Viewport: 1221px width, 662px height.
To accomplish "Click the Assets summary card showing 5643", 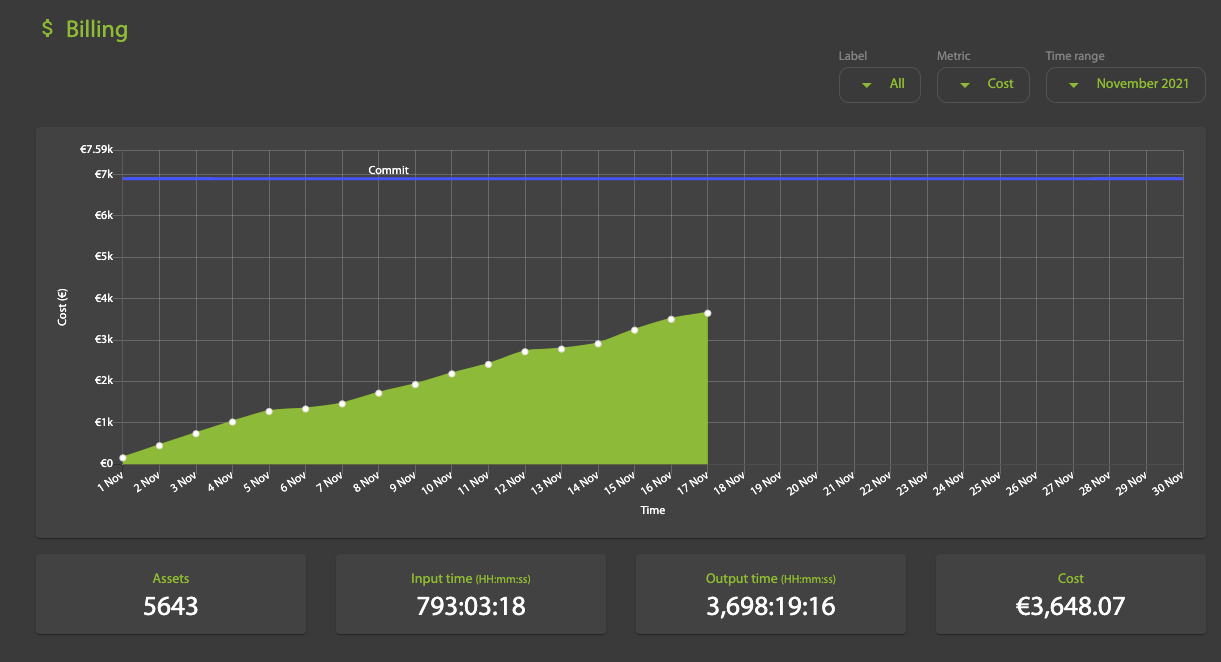I will tap(171, 594).
